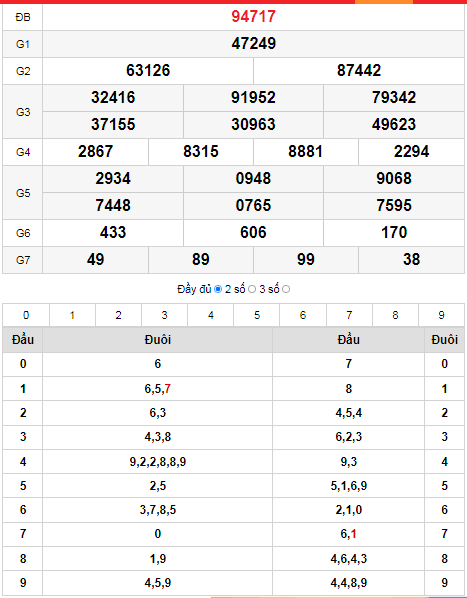467x598 pixels.
Task: Click the left 'Đuôi' column header
Action: pyautogui.click(x=157, y=339)
